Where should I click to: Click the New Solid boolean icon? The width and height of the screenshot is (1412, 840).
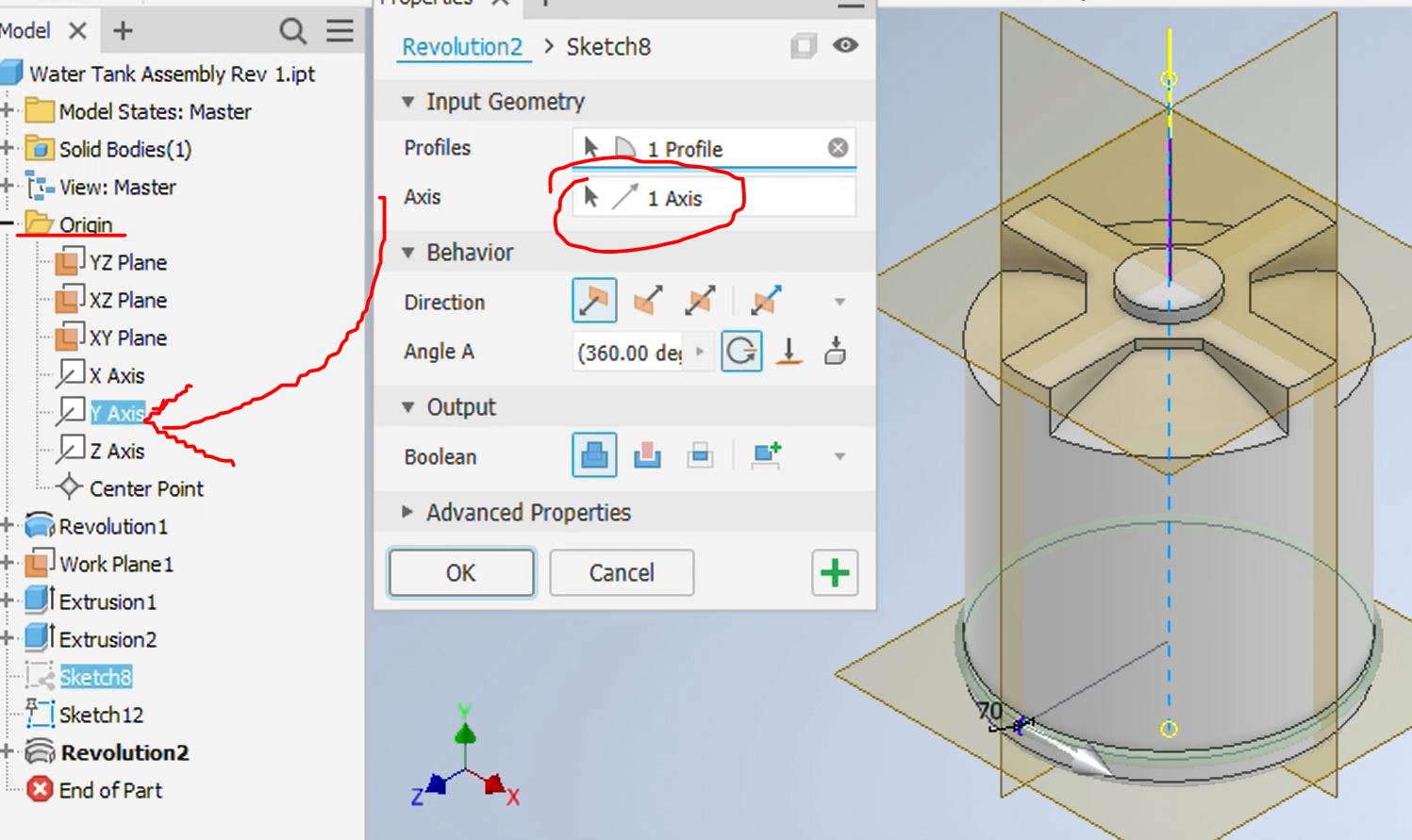point(766,456)
